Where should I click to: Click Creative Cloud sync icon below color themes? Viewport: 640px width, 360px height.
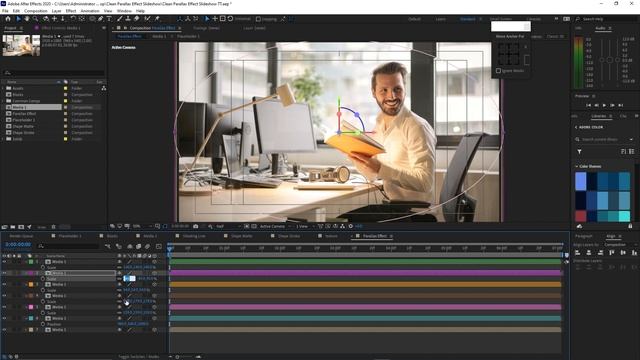[x=579, y=226]
